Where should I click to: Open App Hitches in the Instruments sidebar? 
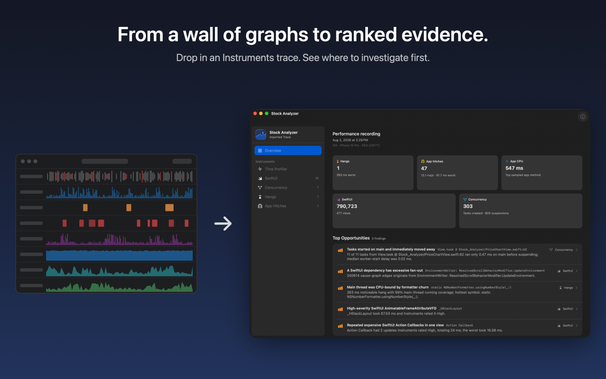click(288, 206)
